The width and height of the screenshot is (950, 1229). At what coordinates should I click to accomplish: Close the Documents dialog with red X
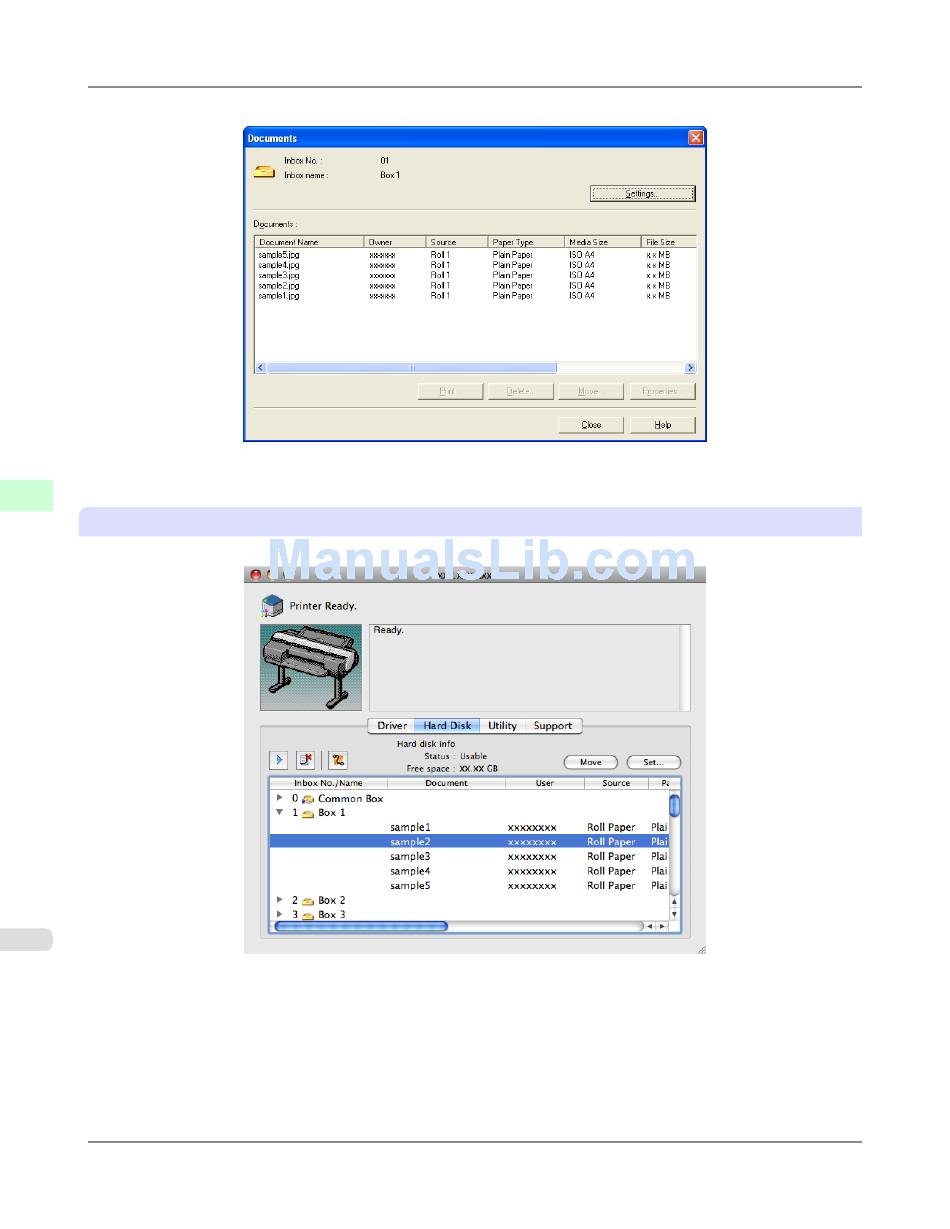click(696, 138)
